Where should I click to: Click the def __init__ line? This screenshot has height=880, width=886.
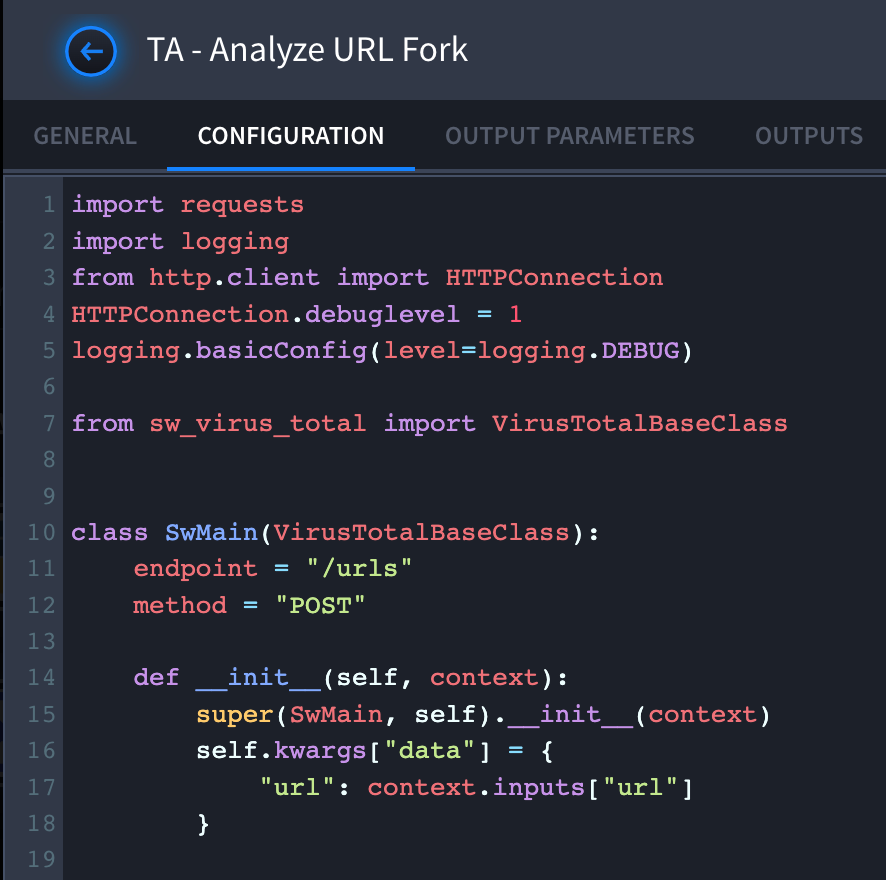(x=350, y=678)
